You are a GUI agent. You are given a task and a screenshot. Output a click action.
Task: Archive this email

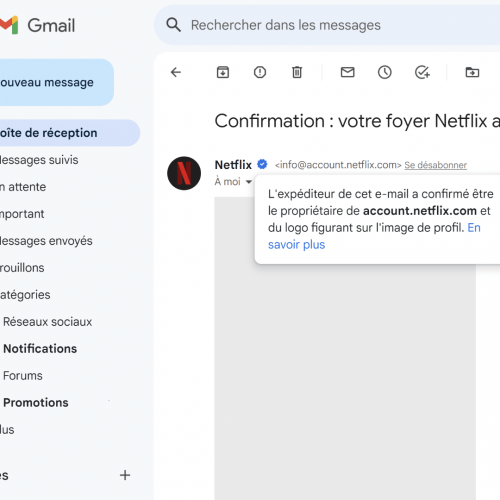223,72
